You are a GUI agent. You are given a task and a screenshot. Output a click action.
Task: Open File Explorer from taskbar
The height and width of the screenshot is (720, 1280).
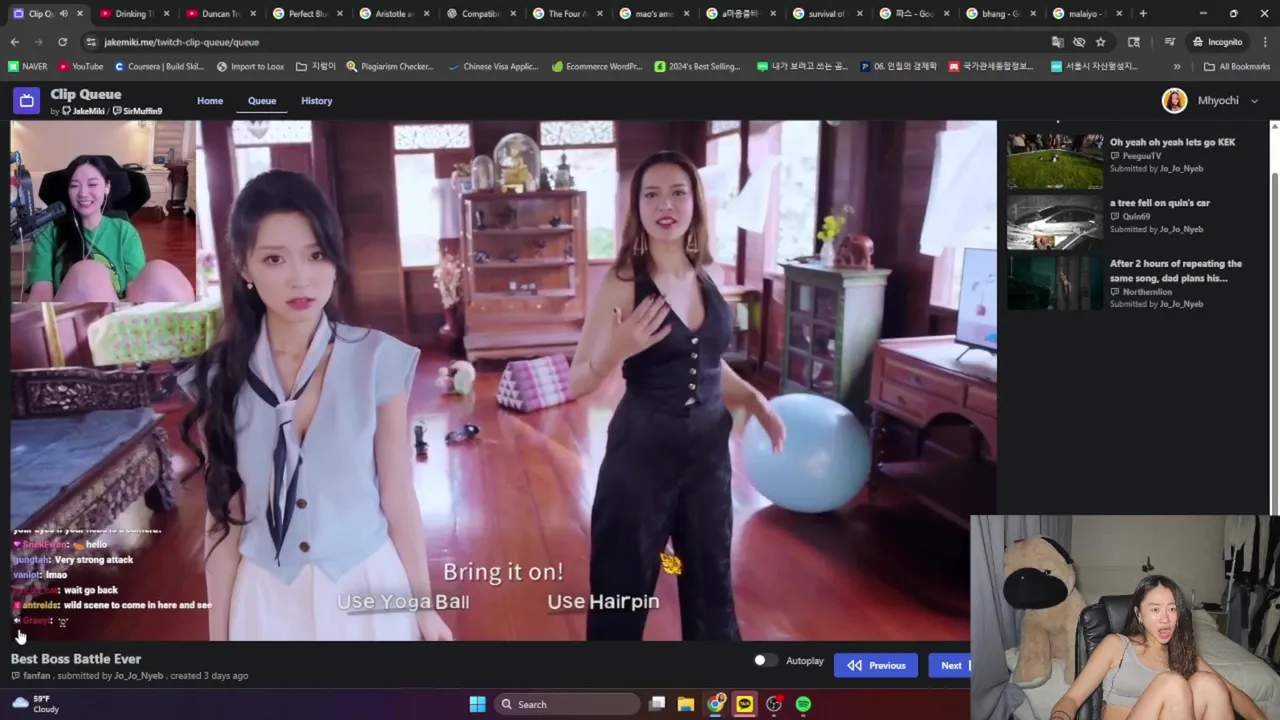(686, 704)
